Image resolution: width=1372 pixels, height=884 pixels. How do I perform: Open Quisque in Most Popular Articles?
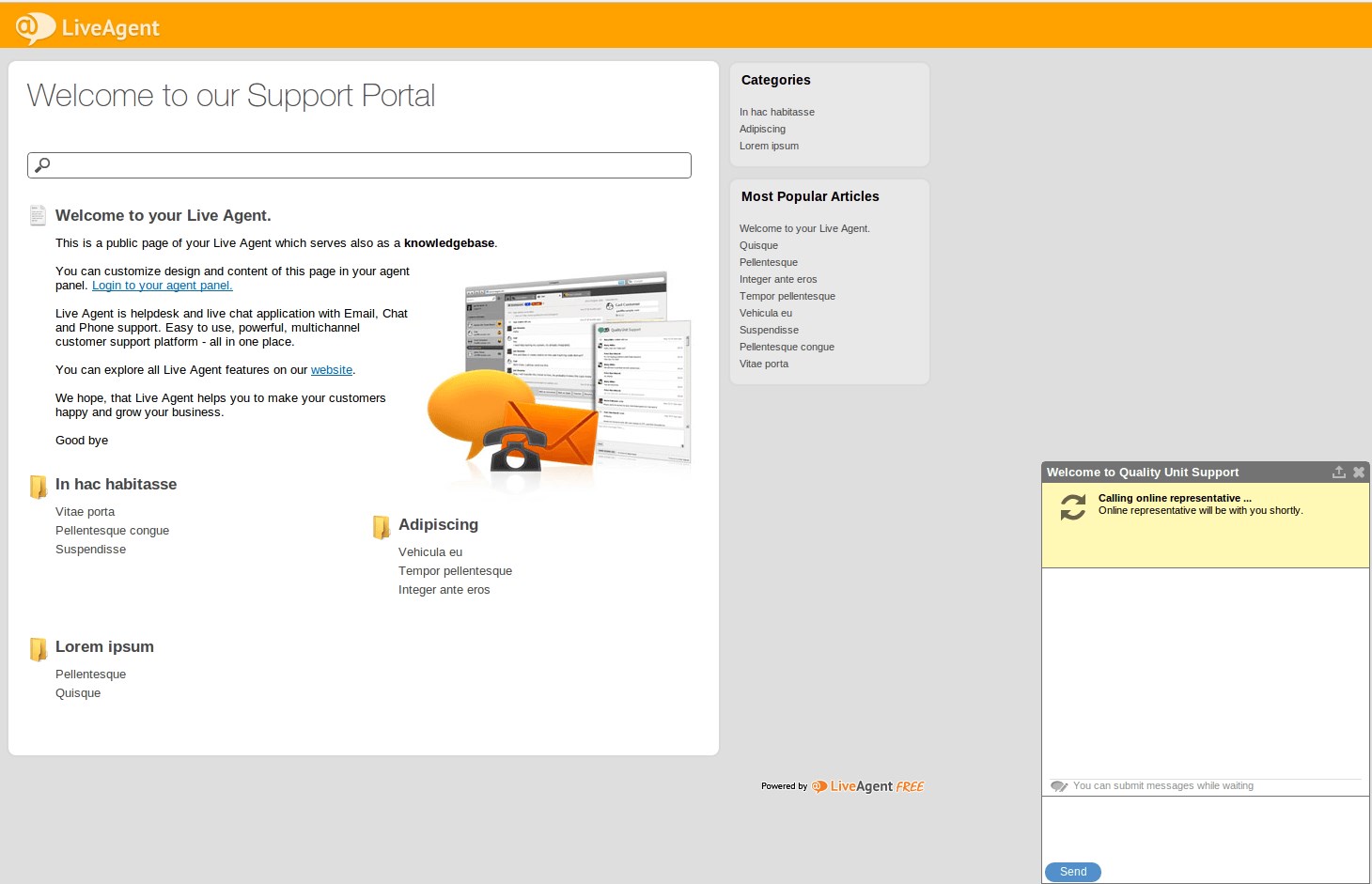[759, 245]
